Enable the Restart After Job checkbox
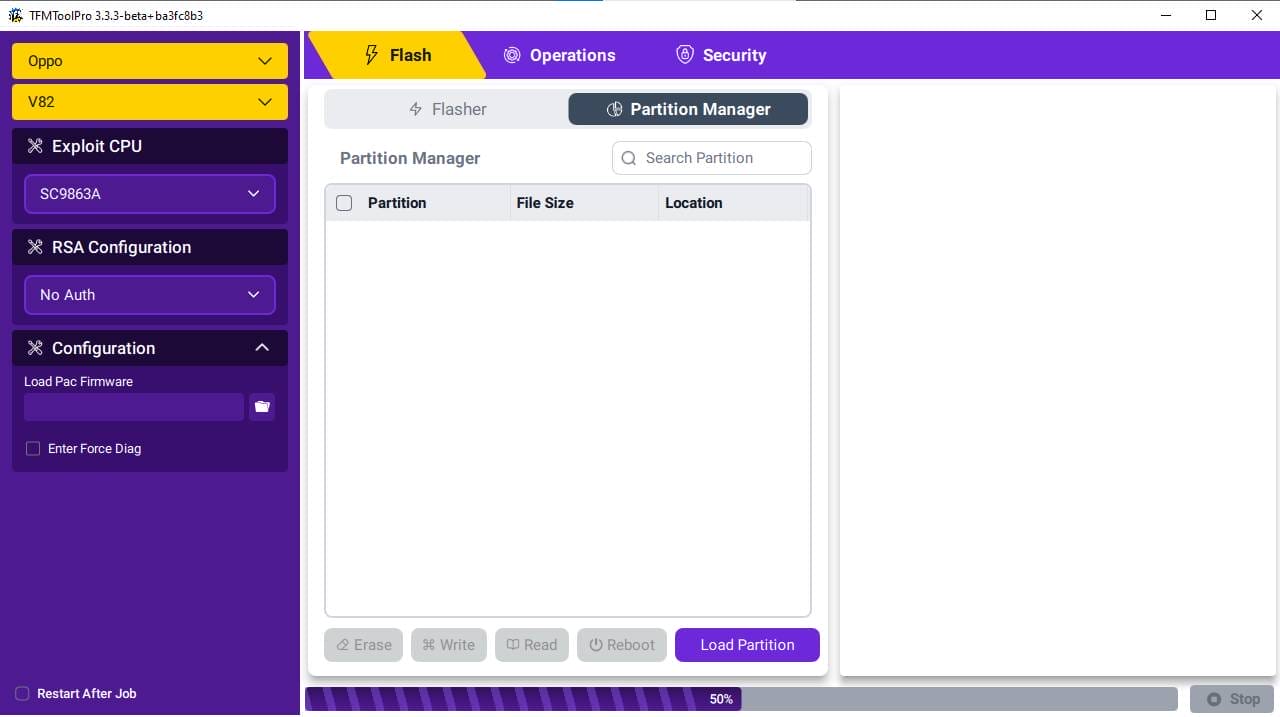The height and width of the screenshot is (717, 1280). pyautogui.click(x=22, y=693)
